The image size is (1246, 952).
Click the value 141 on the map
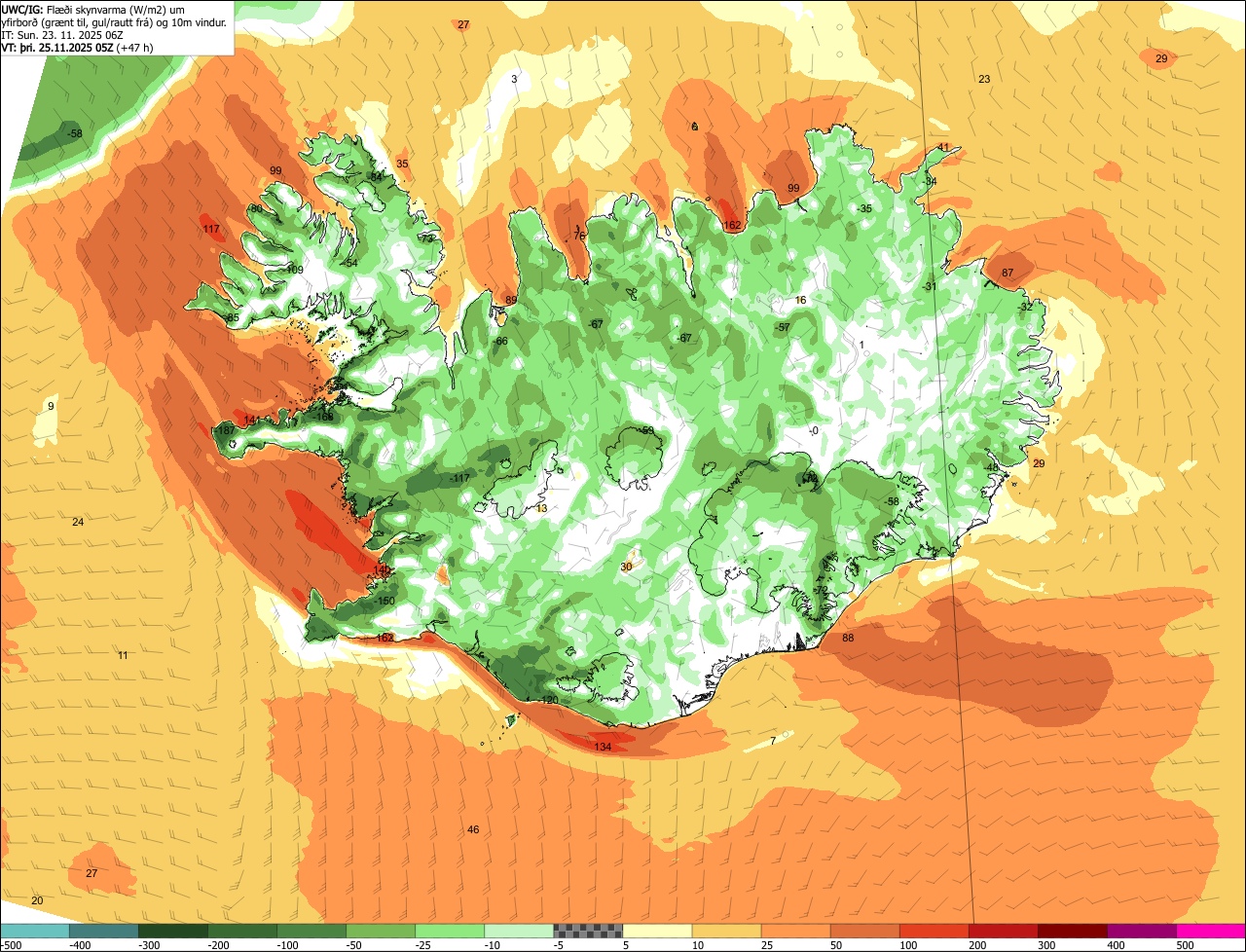click(252, 420)
